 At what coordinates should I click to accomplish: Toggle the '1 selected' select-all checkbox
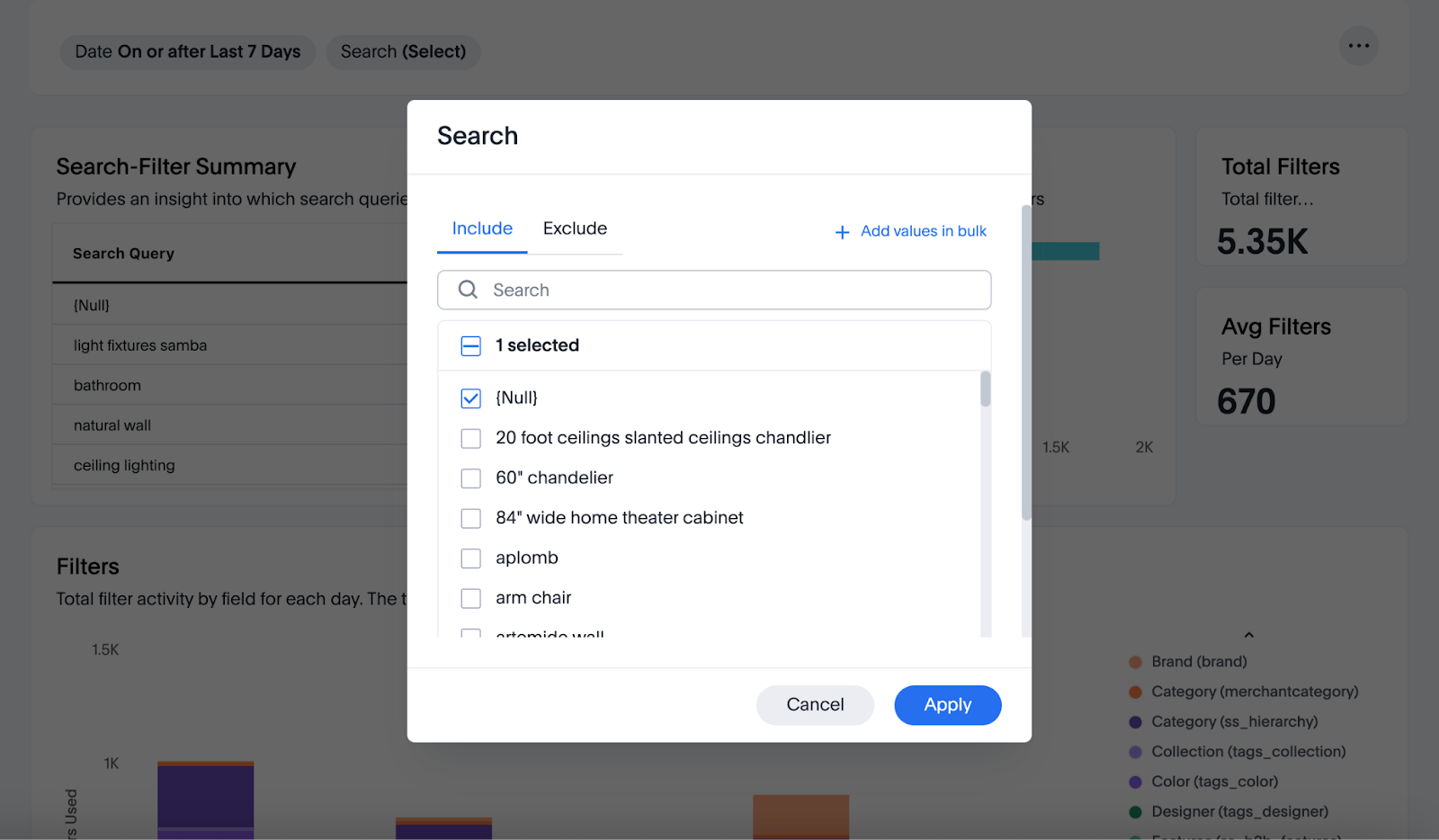470,345
